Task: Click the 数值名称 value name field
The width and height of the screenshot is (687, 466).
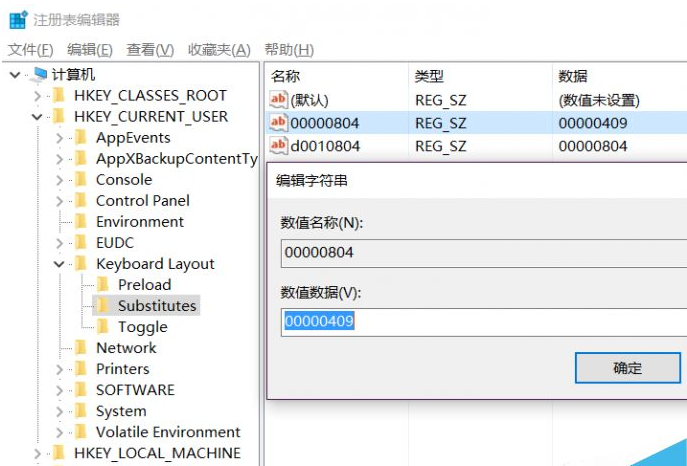Action: tap(480, 252)
